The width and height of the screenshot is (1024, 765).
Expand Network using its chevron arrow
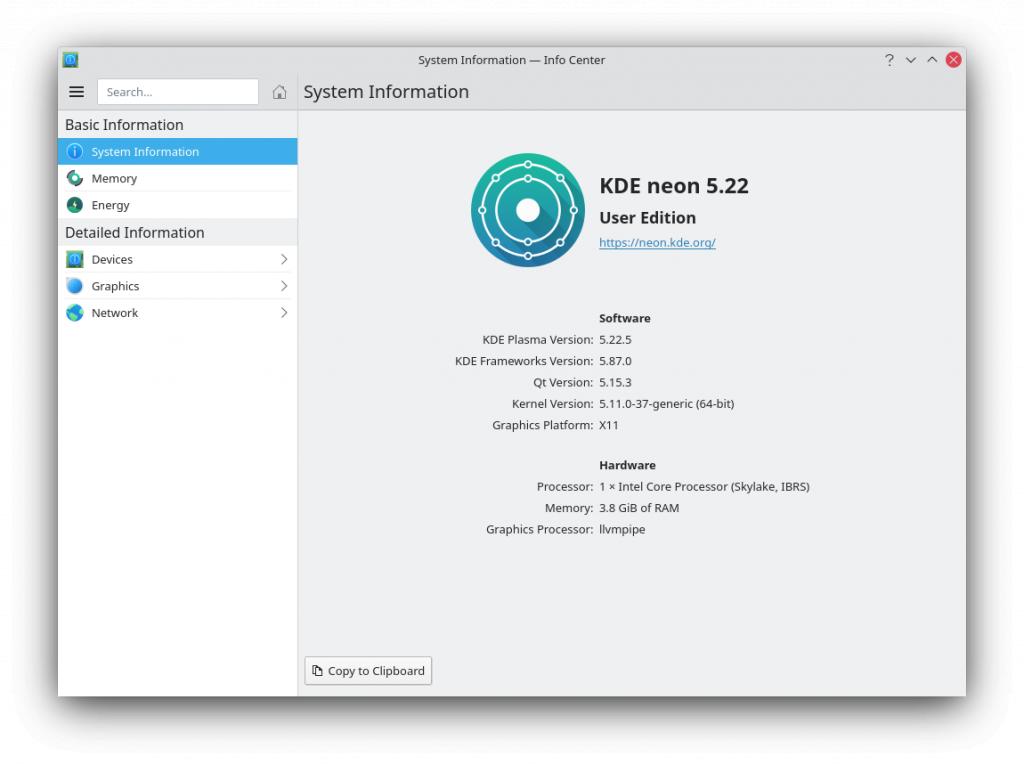(284, 313)
